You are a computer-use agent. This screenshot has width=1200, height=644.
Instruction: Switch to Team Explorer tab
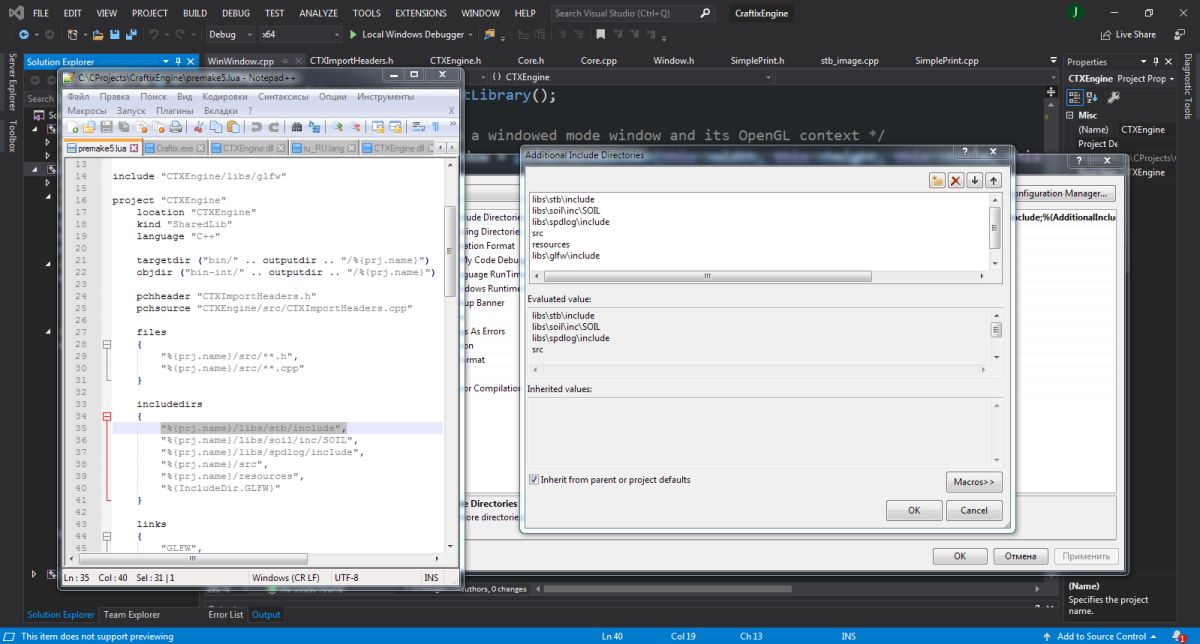(131, 615)
